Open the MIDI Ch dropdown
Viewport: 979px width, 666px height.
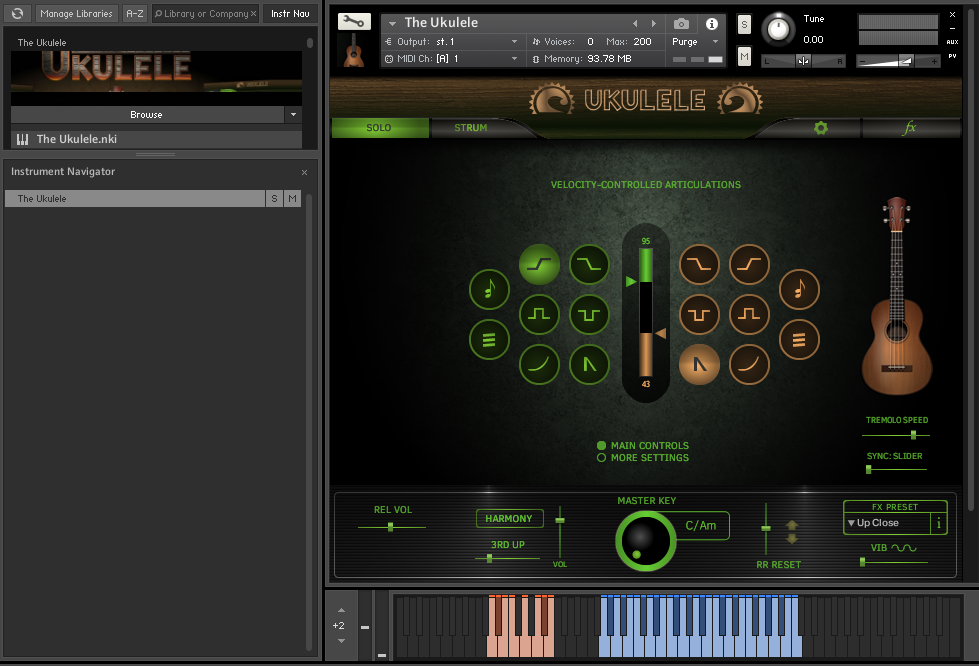coord(514,59)
